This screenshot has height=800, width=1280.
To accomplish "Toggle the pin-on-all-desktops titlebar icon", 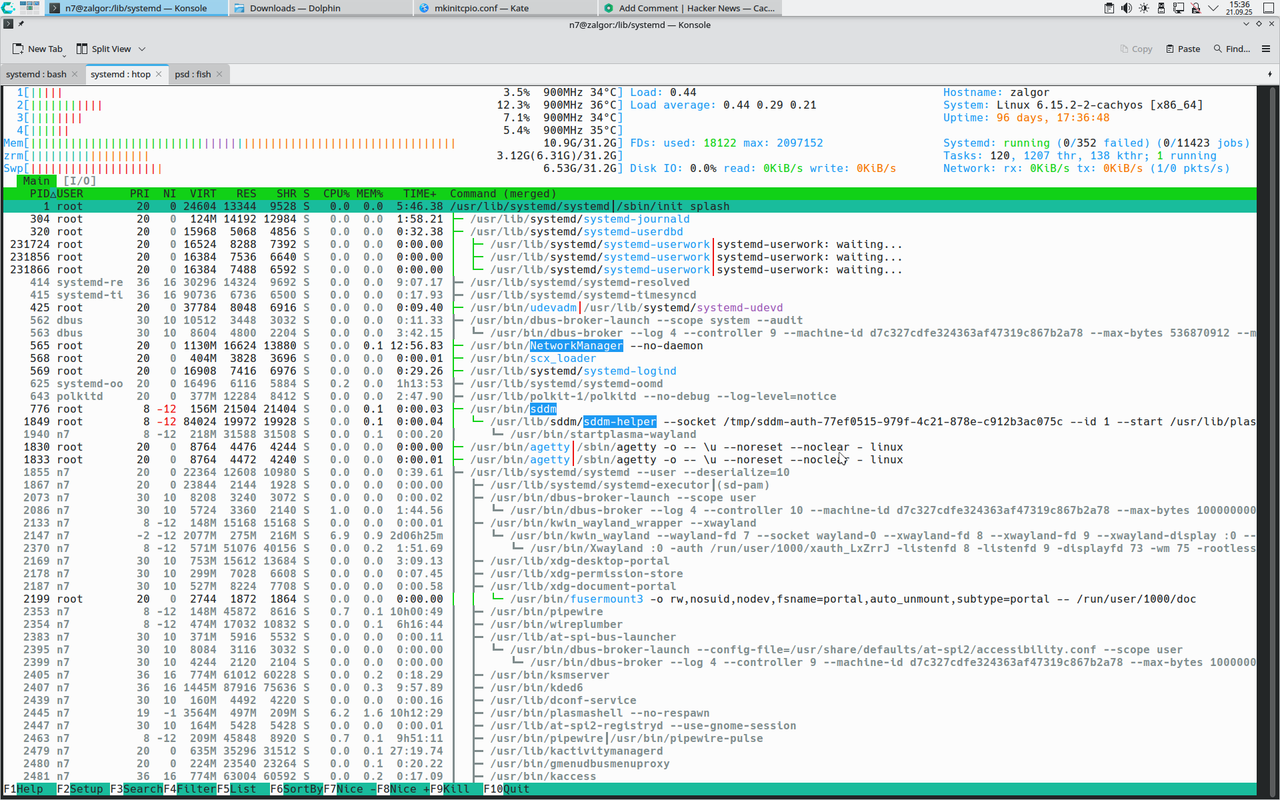I will [x=21, y=23].
